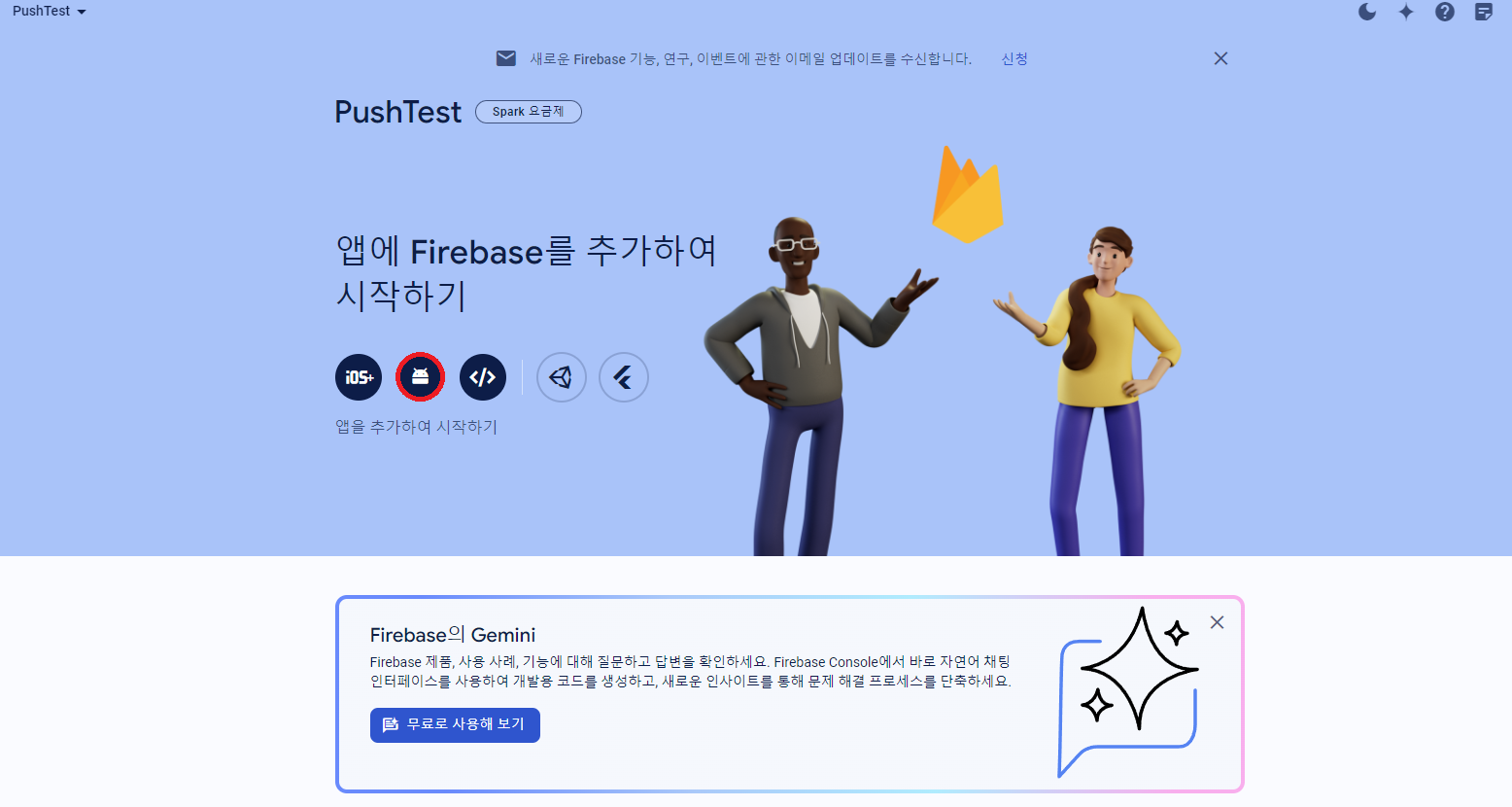1512x807 pixels.
Task: Toggle dark mode with the moon icon
Action: [x=1367, y=12]
